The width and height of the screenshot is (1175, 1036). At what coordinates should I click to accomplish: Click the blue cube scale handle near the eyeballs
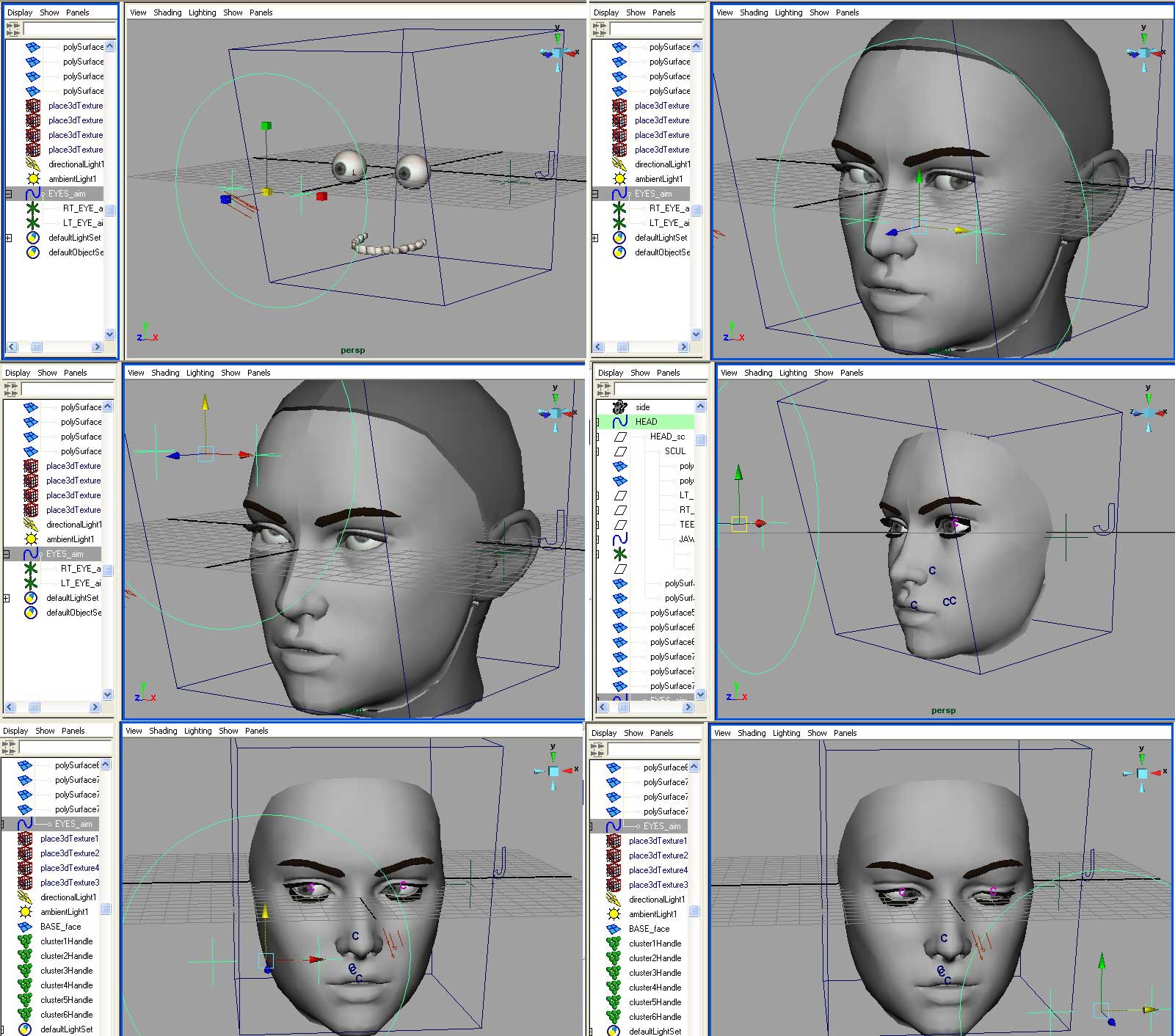click(x=225, y=199)
